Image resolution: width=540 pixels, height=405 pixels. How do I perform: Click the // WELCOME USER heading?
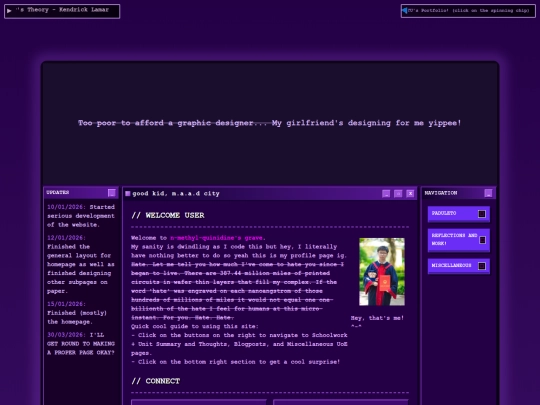click(x=168, y=216)
